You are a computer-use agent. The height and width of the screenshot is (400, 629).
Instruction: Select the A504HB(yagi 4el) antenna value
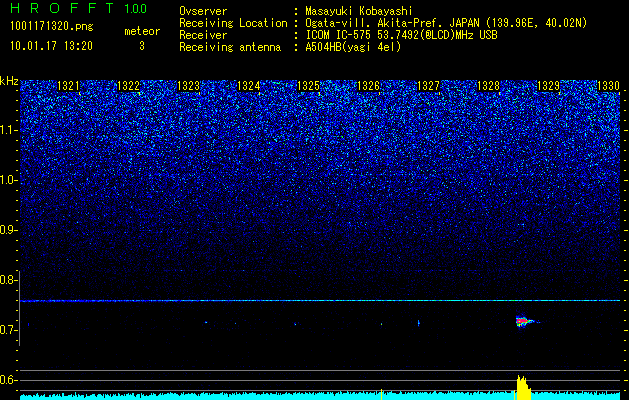353,47
